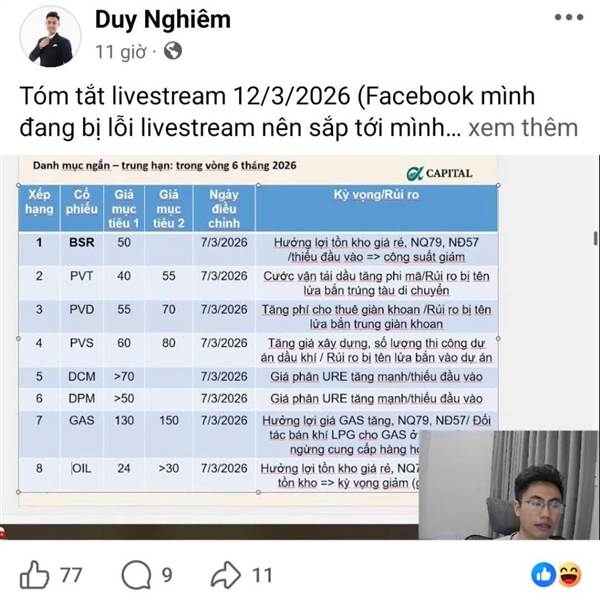The width and height of the screenshot is (600, 600).
Task: Click the Alpha Capital logo on slide
Action: pos(439,173)
